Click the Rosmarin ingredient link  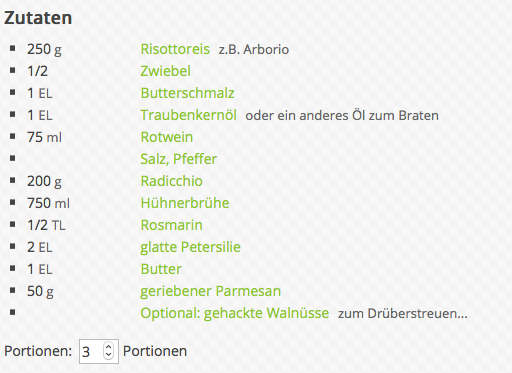click(171, 225)
